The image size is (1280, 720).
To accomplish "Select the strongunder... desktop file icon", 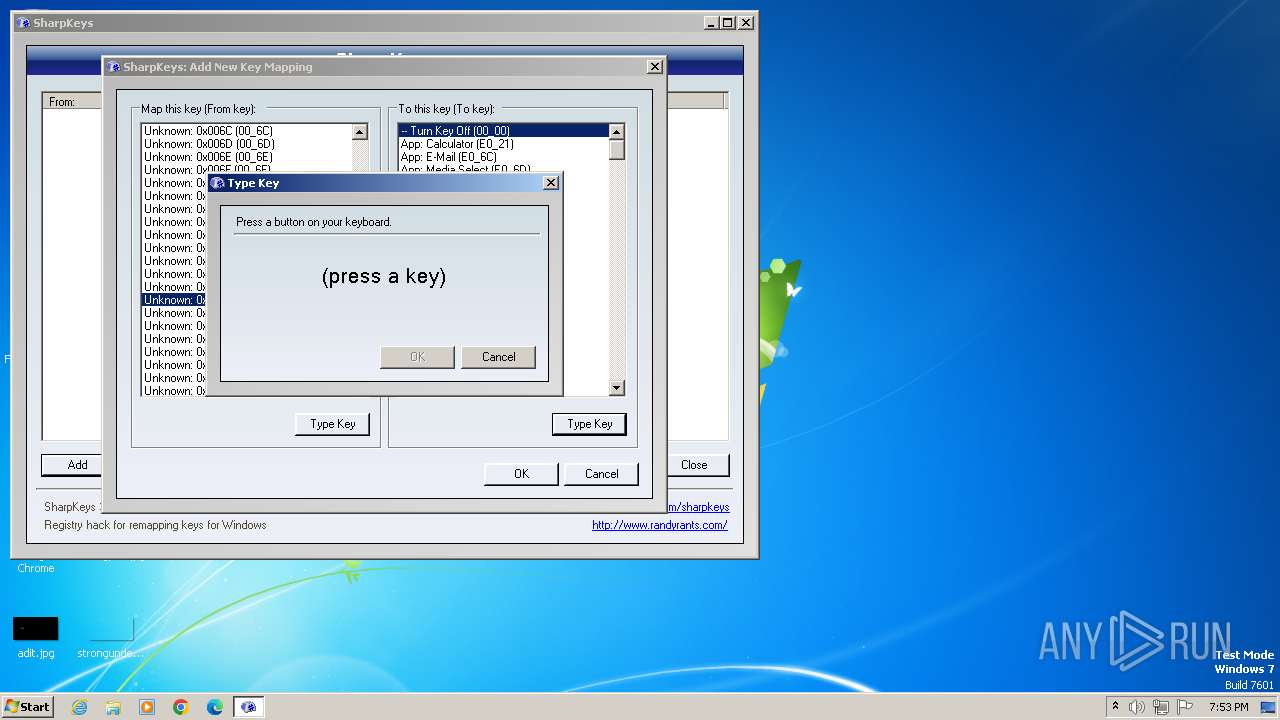I will coord(111,637).
